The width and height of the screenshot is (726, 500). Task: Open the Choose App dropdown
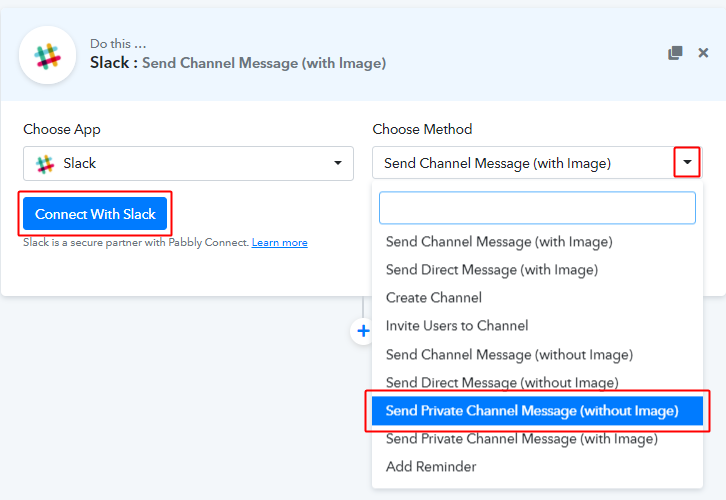click(188, 163)
